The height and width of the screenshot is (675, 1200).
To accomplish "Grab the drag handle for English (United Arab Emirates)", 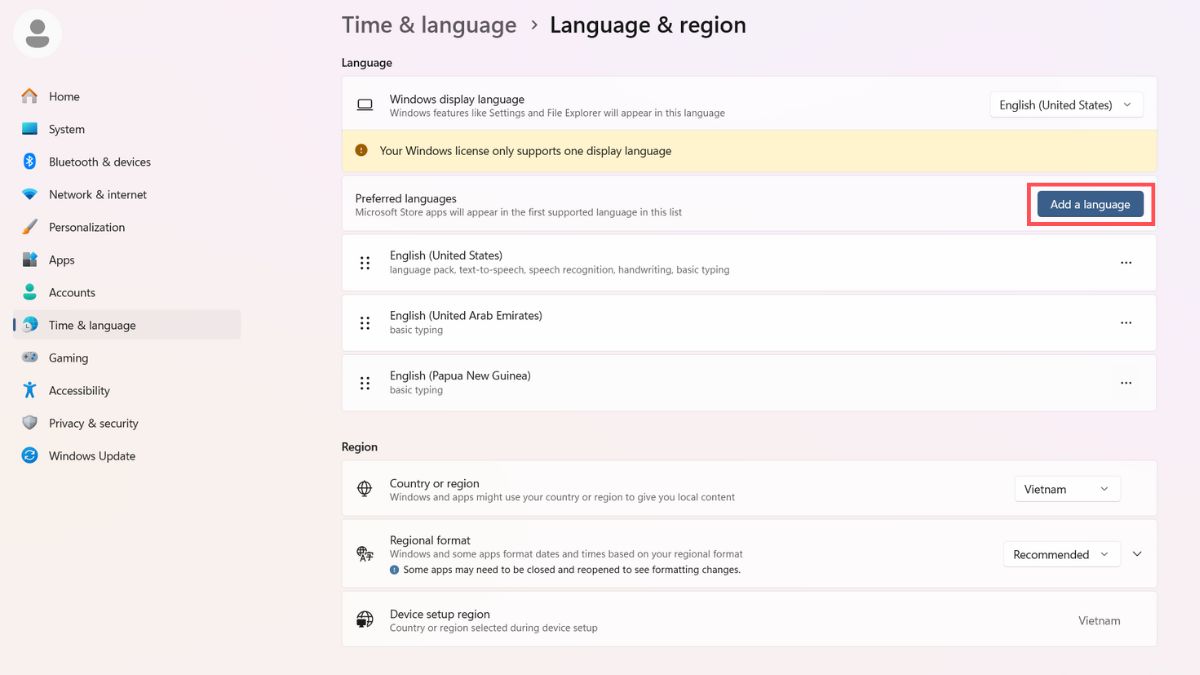I will pyautogui.click(x=365, y=323).
